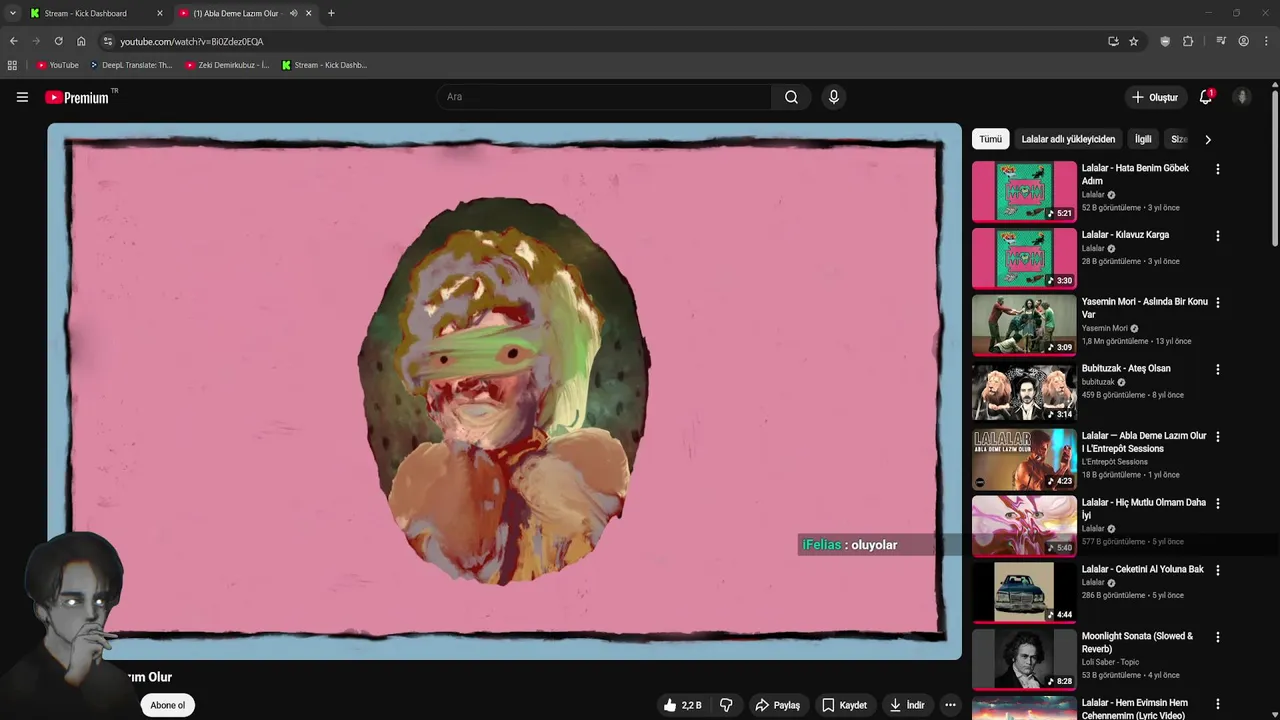This screenshot has width=1280, height=720.
Task: Open options for L'Entrepôt Sessions video
Action: 1217,437
